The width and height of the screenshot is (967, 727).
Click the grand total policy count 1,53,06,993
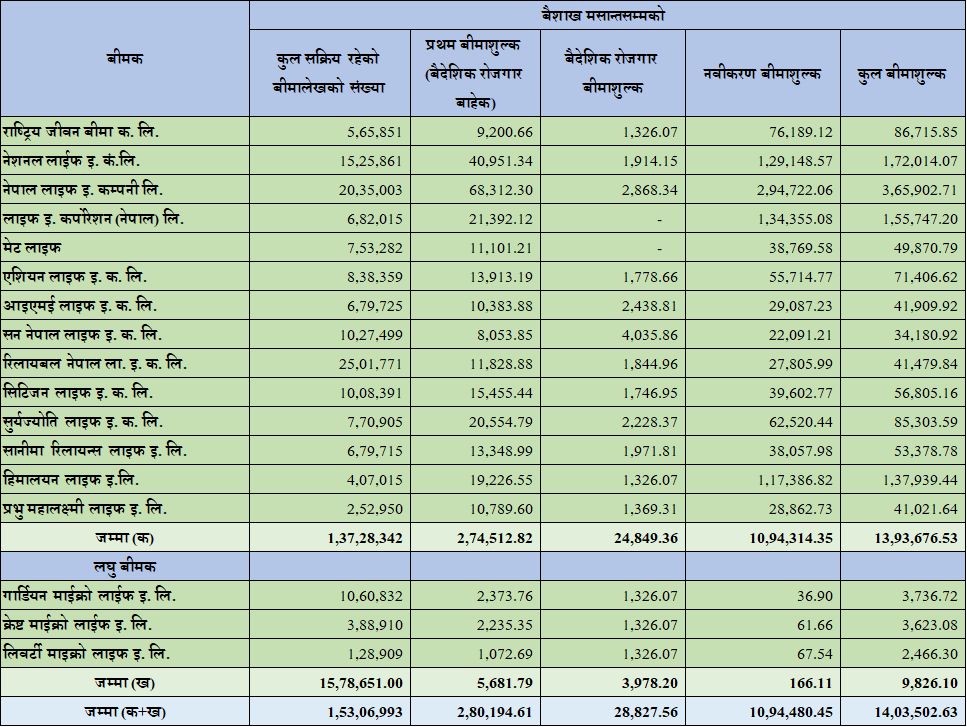tap(365, 713)
